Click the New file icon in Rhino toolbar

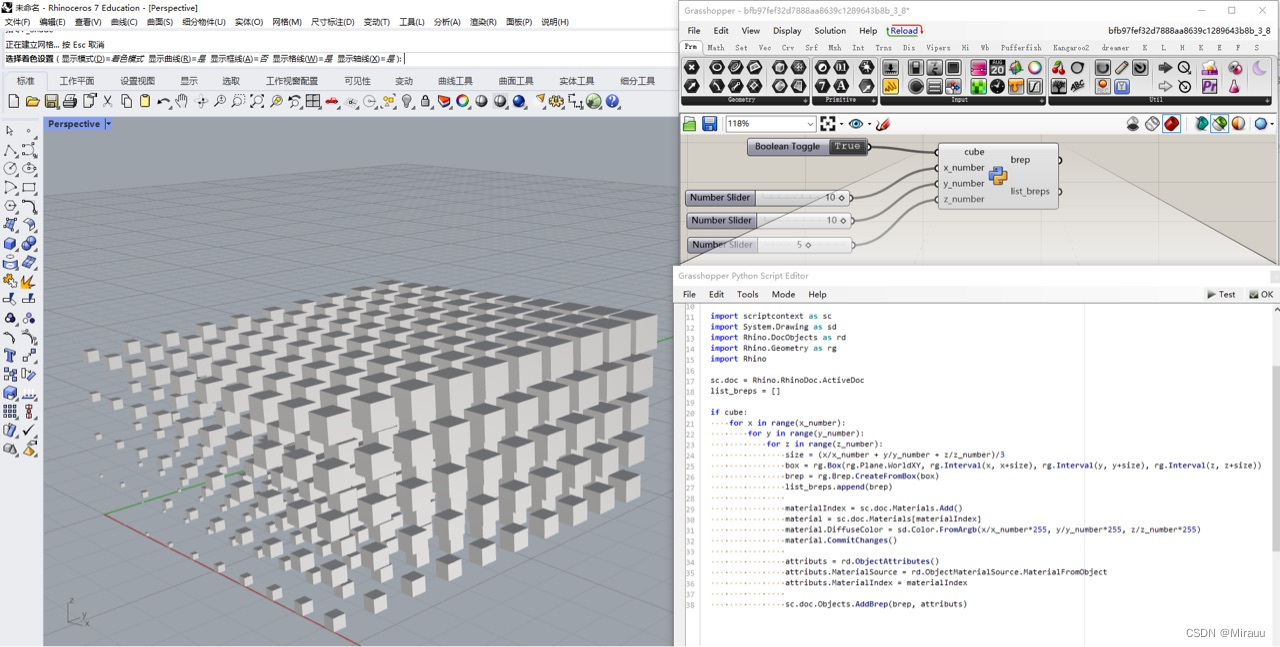click(14, 101)
